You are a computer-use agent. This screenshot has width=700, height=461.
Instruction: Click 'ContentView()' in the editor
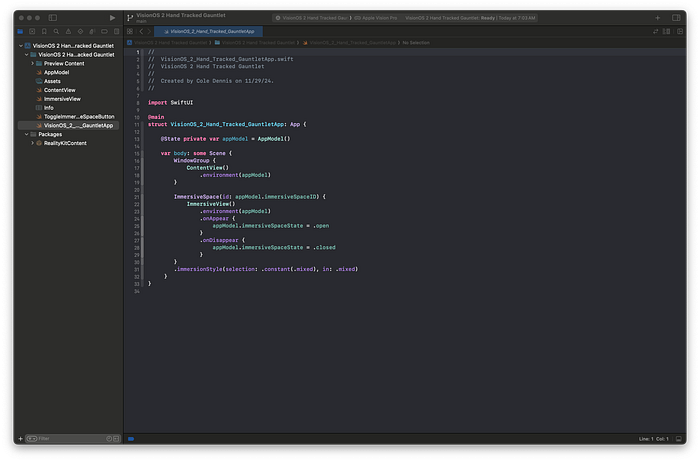point(208,168)
